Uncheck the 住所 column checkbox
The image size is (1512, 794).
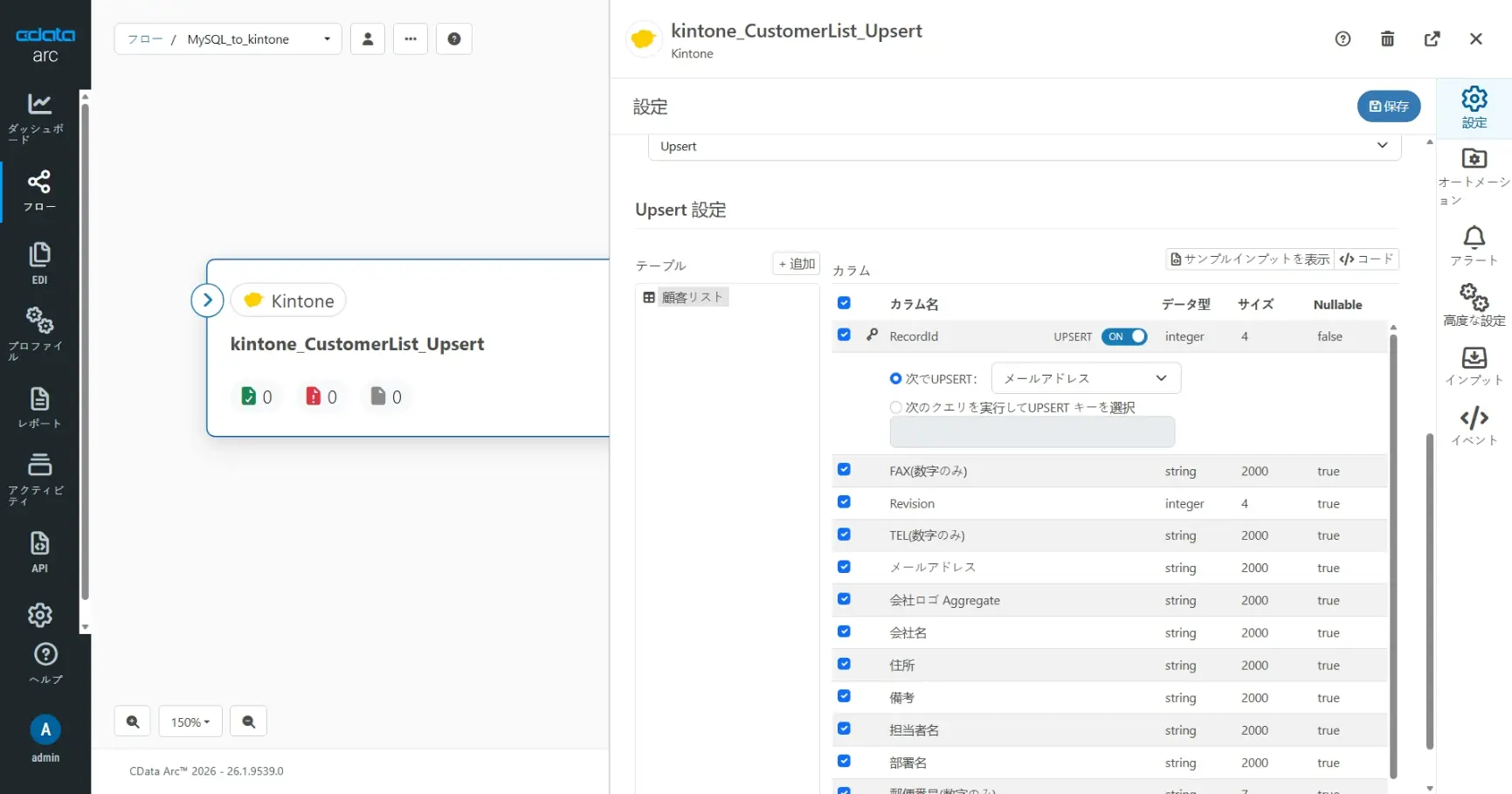pos(844,664)
